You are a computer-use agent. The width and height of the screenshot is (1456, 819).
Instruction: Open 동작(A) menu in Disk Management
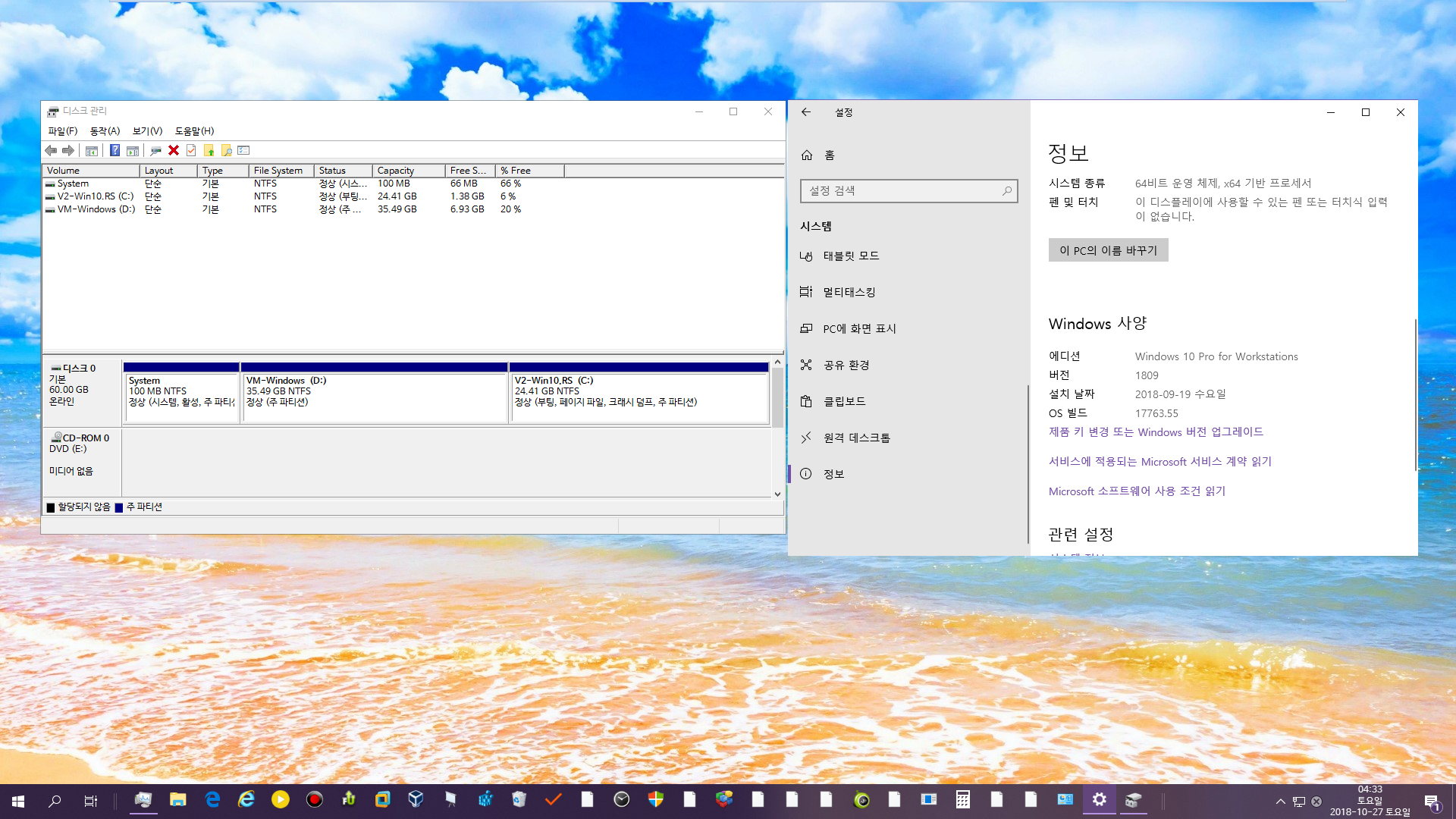tap(105, 131)
